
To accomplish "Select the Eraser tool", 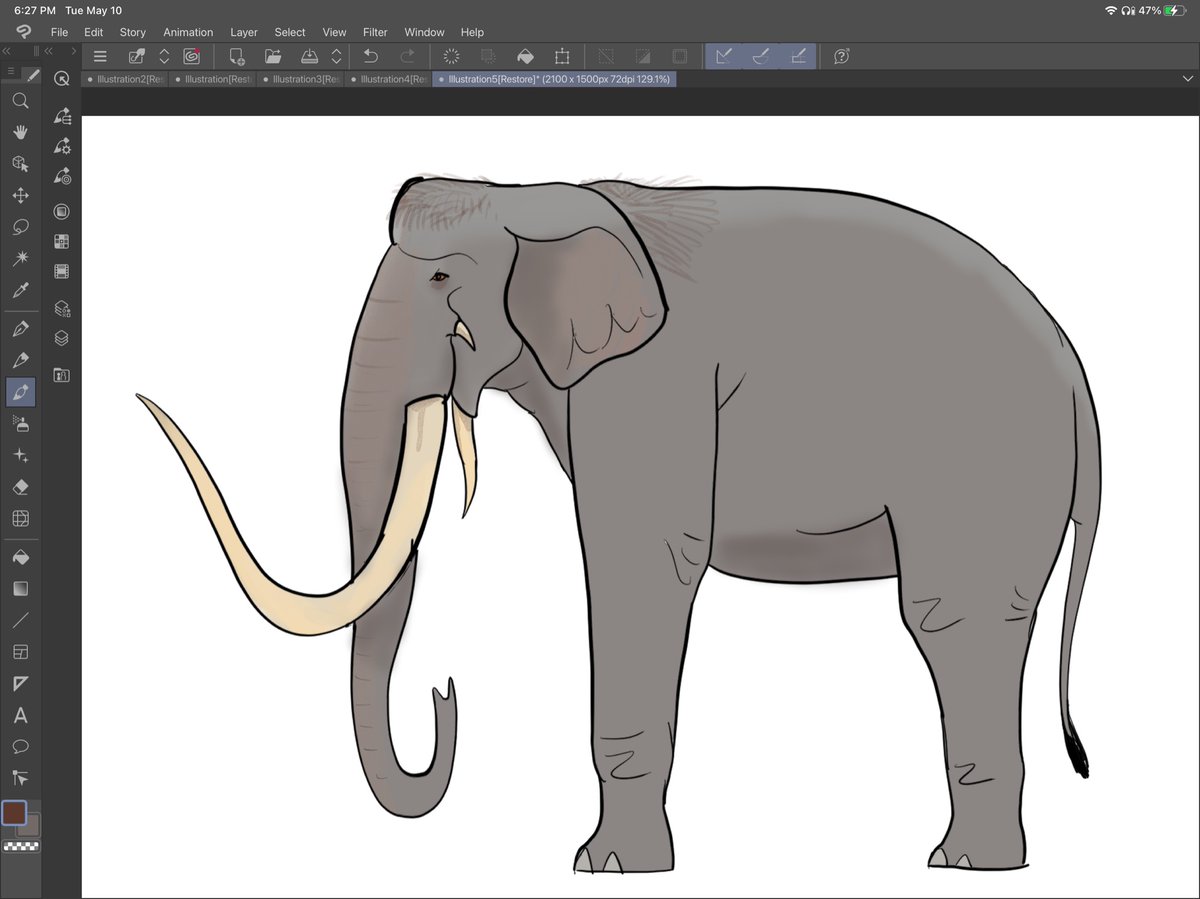I will pyautogui.click(x=20, y=487).
